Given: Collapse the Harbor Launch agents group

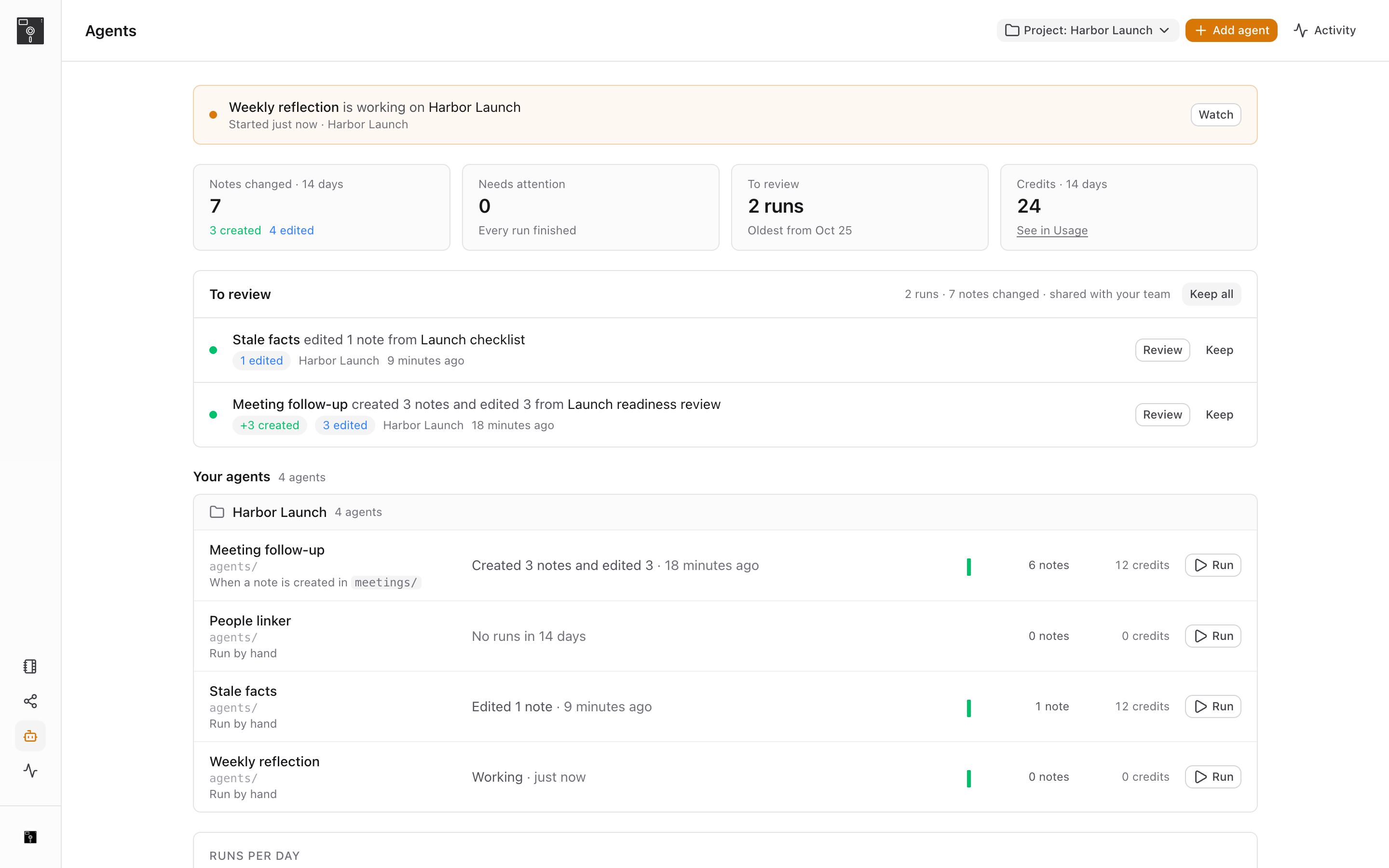Looking at the screenshot, I should coord(725,512).
